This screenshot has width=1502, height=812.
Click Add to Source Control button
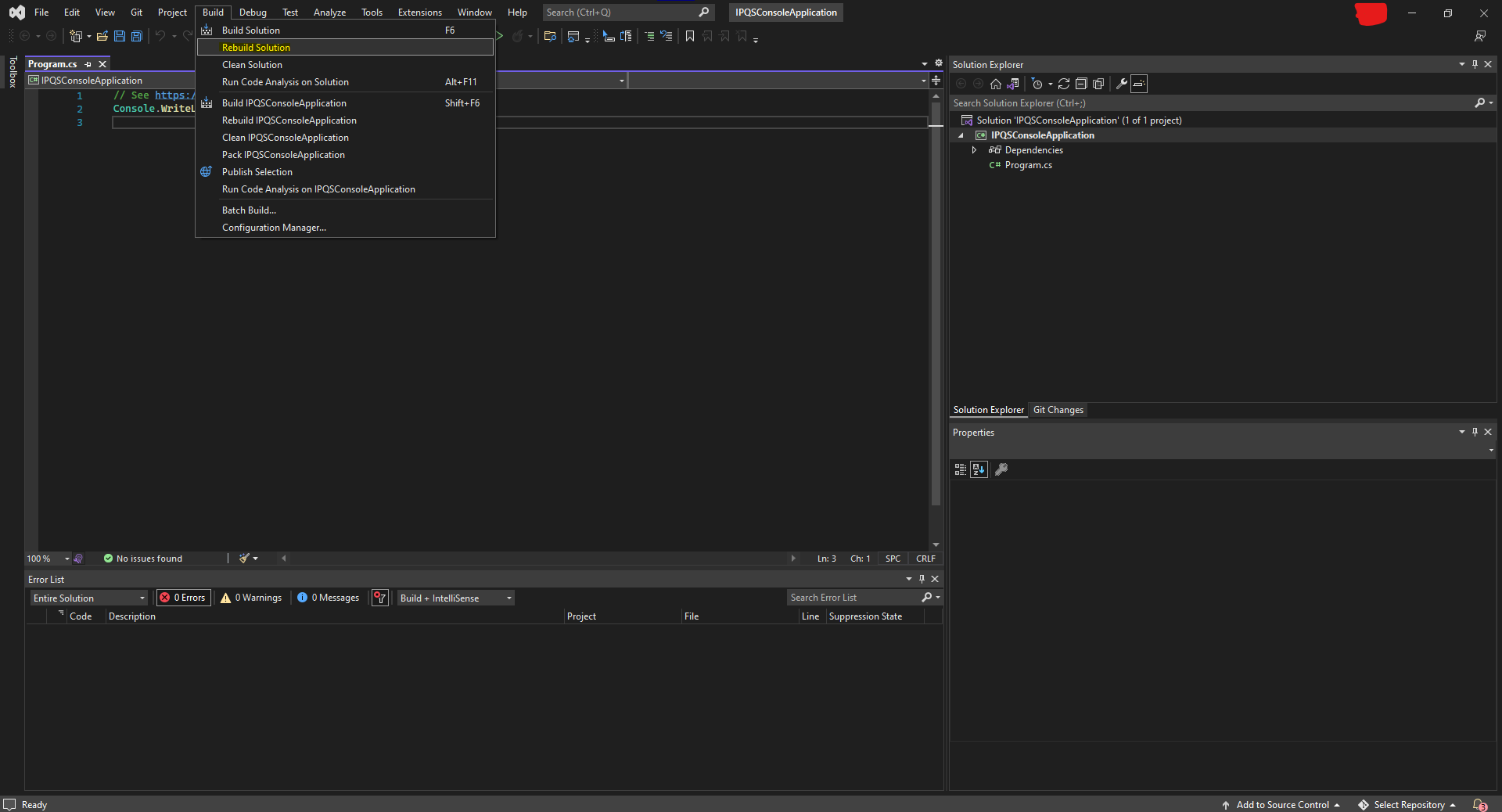point(1281,805)
